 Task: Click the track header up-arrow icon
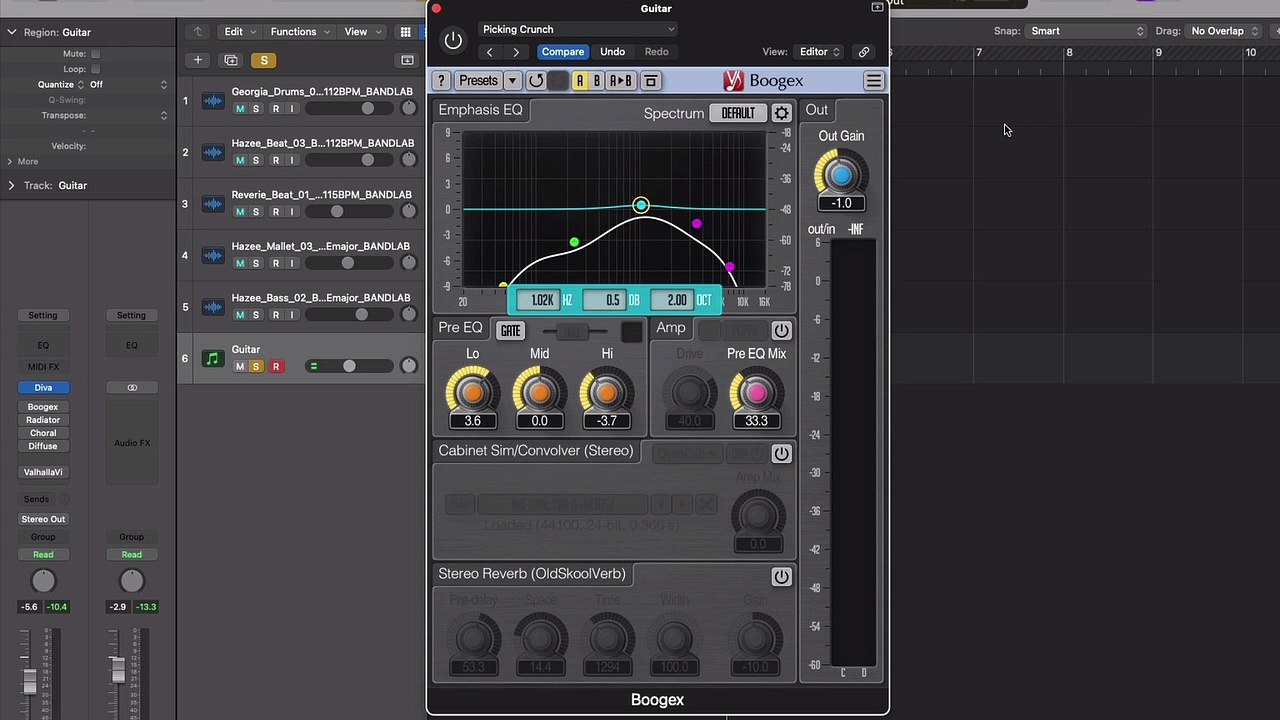click(197, 32)
